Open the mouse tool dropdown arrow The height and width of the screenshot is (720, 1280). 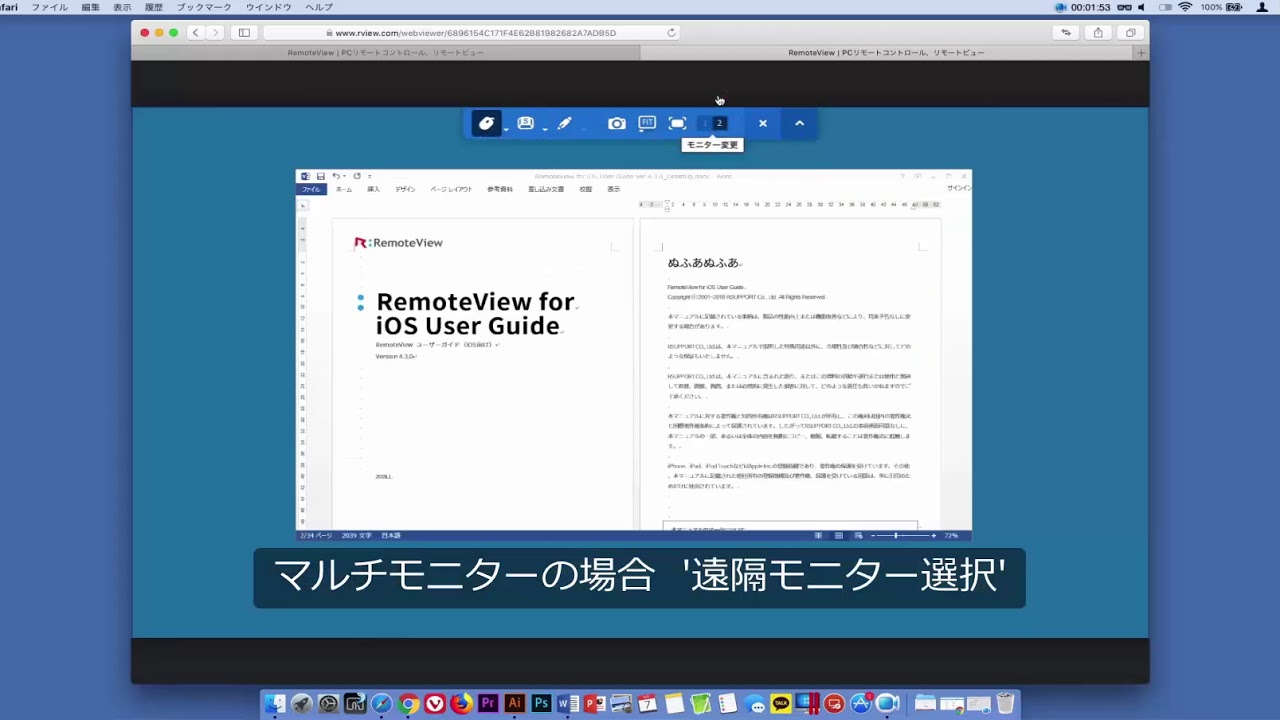pyautogui.click(x=506, y=128)
